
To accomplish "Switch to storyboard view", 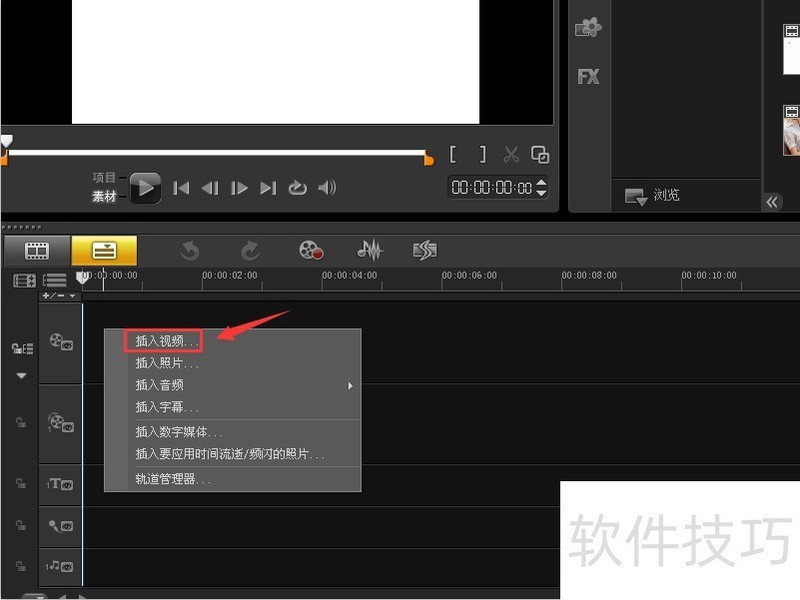I will (x=37, y=251).
